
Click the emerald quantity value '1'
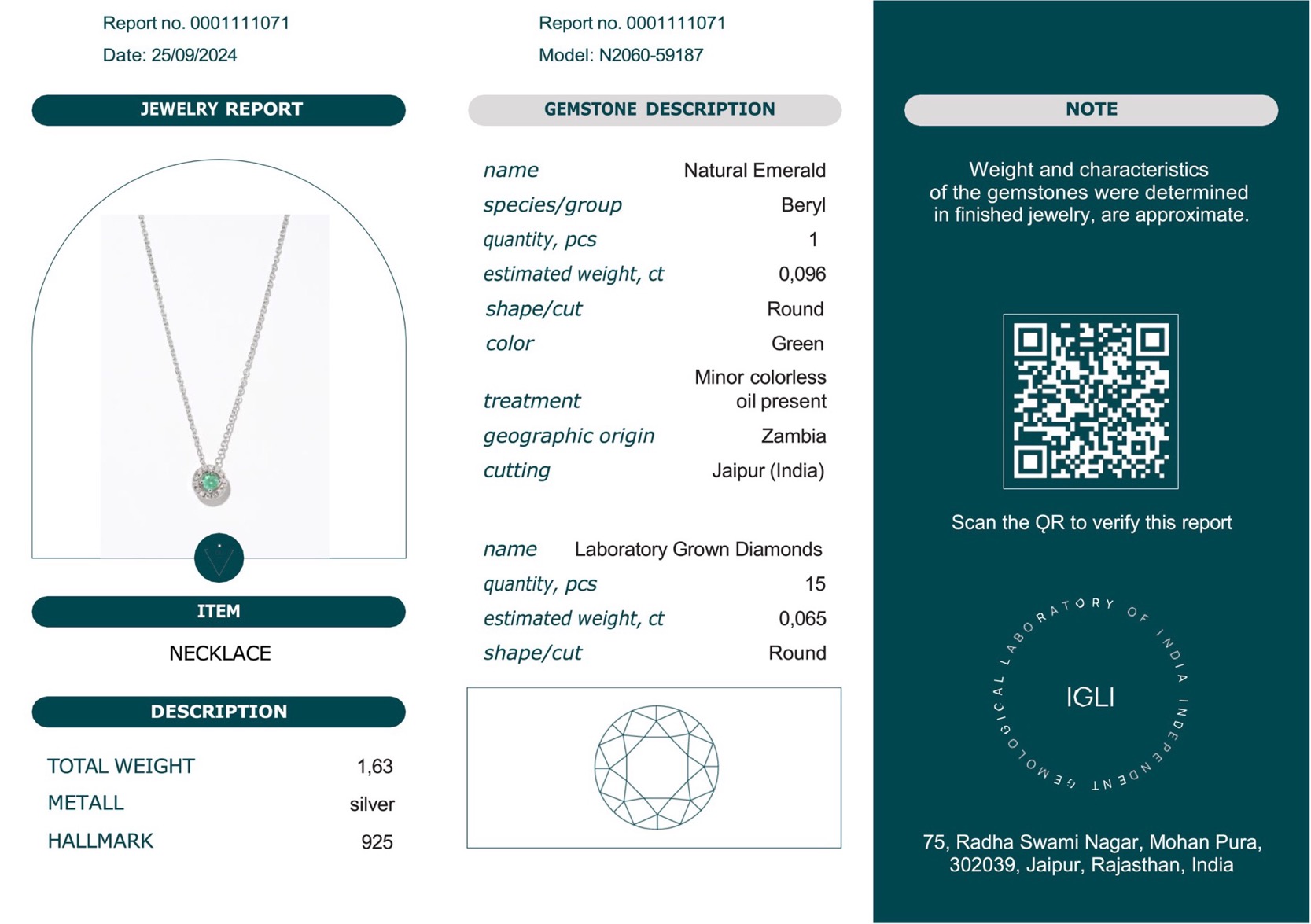[813, 240]
